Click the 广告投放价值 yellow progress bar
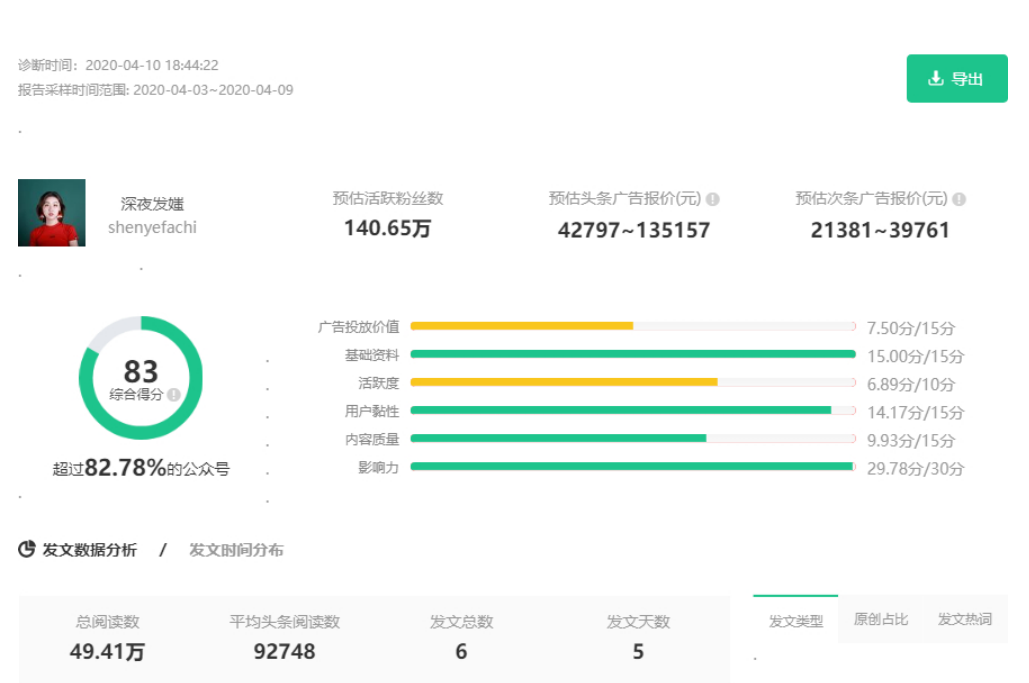 521,326
